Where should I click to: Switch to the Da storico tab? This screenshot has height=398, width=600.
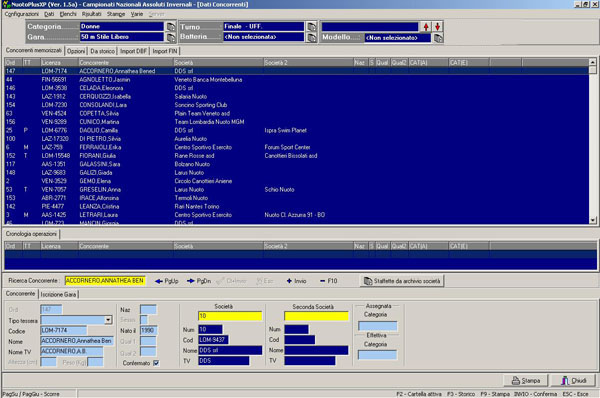click(x=103, y=51)
